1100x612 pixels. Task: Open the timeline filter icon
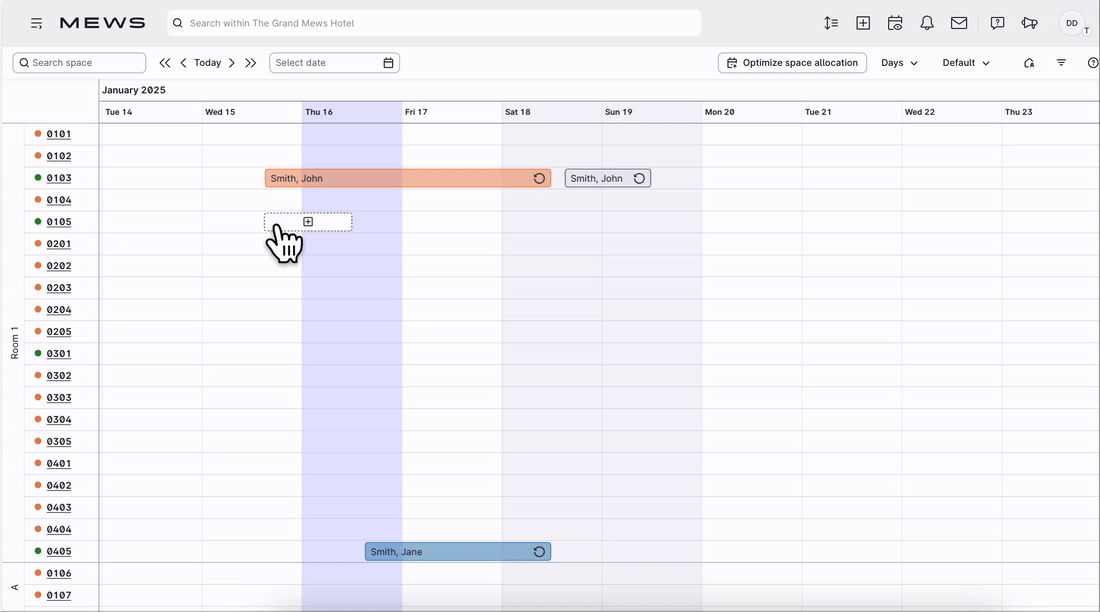pyautogui.click(x=1061, y=63)
